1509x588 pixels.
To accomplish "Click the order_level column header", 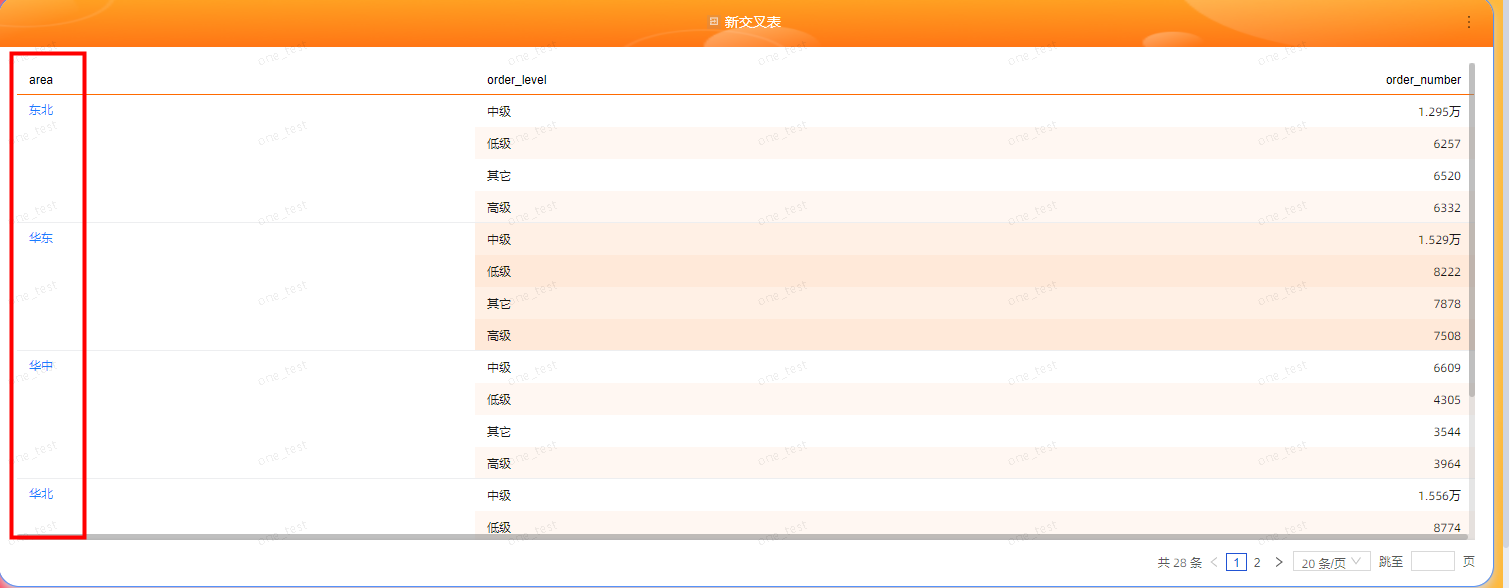I will pos(516,79).
